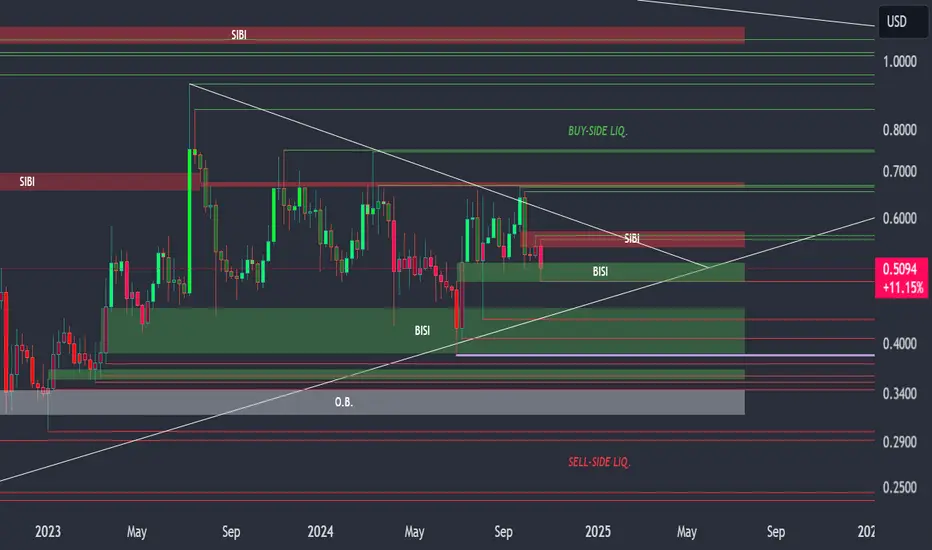Select the BUY-SIDE LIQ. text annotation
Image resolution: width=932 pixels, height=550 pixels.
coord(597,131)
